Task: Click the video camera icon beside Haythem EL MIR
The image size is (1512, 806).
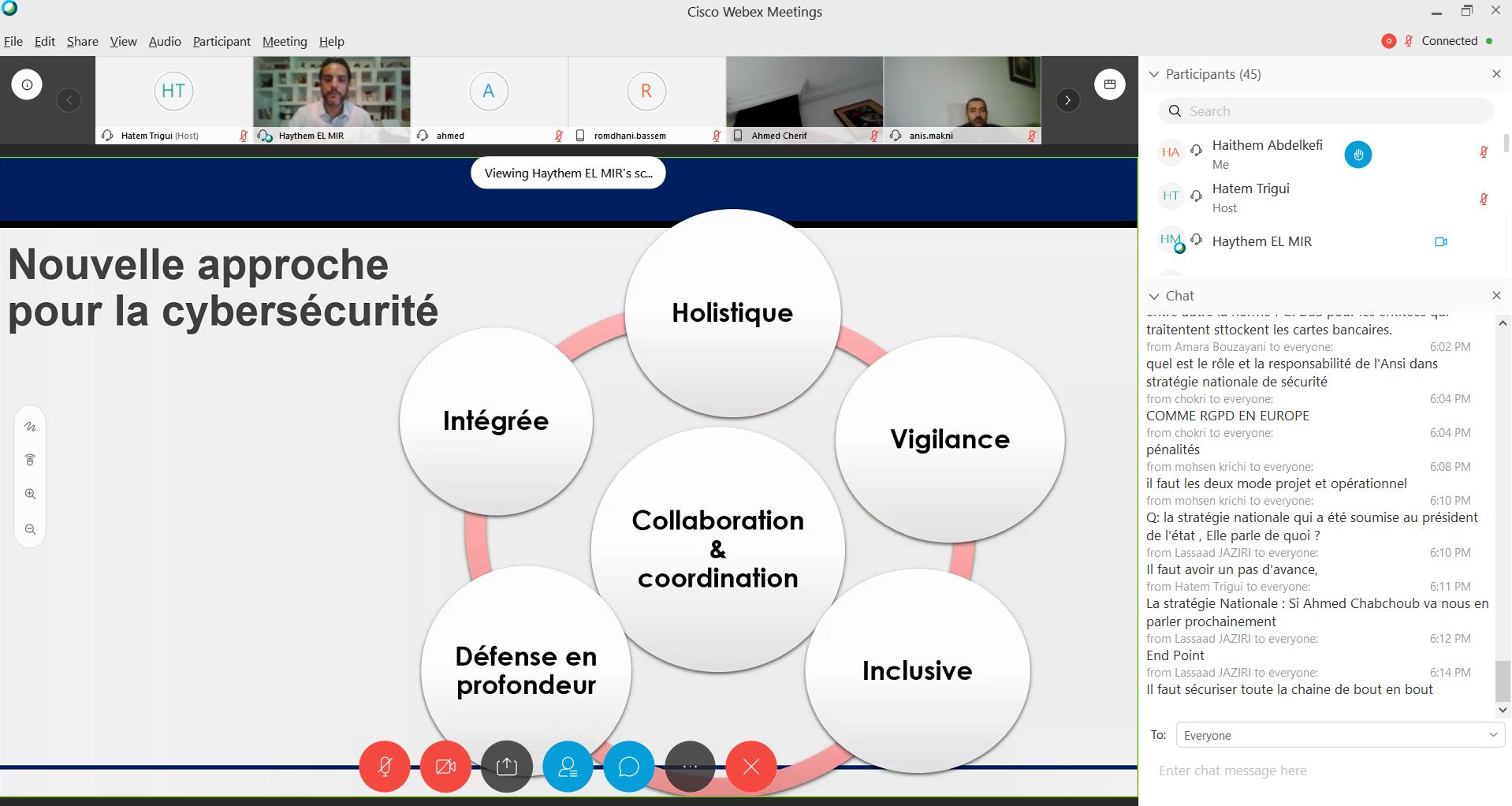Action: [1441, 242]
